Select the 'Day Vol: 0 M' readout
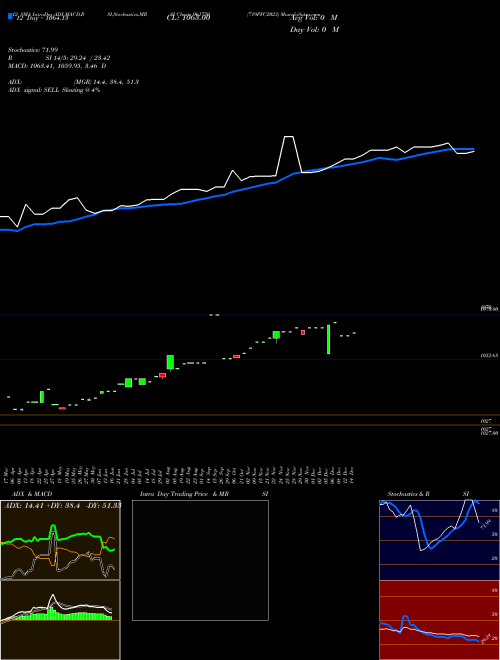This screenshot has height=660, width=500. [x=314, y=30]
